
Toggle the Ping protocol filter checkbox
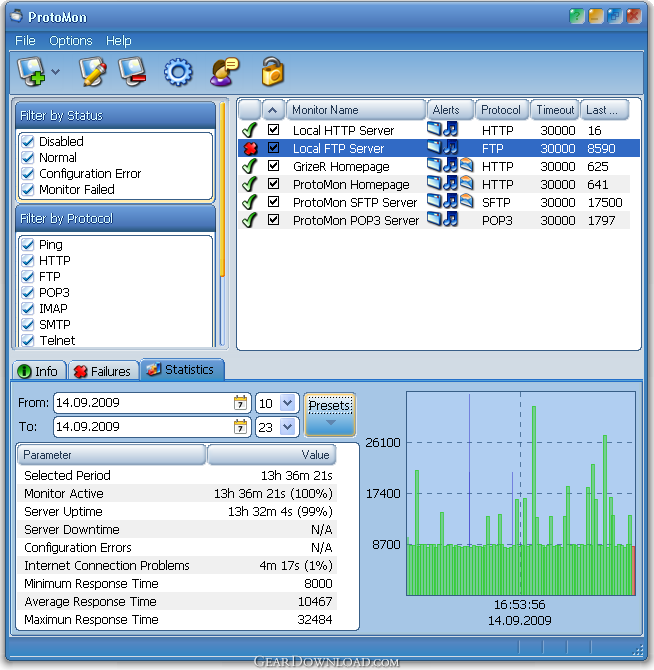pyautogui.click(x=28, y=245)
